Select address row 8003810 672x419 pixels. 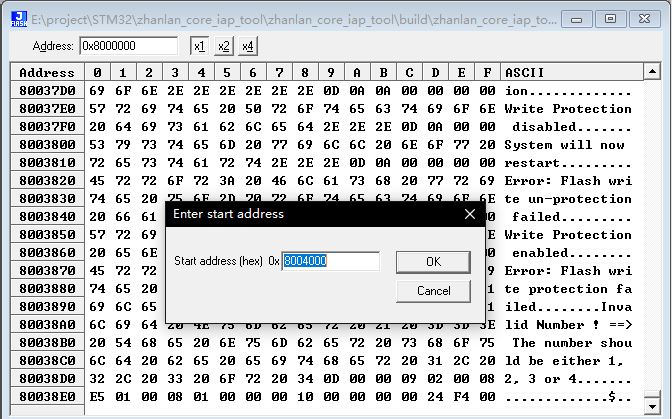47,162
